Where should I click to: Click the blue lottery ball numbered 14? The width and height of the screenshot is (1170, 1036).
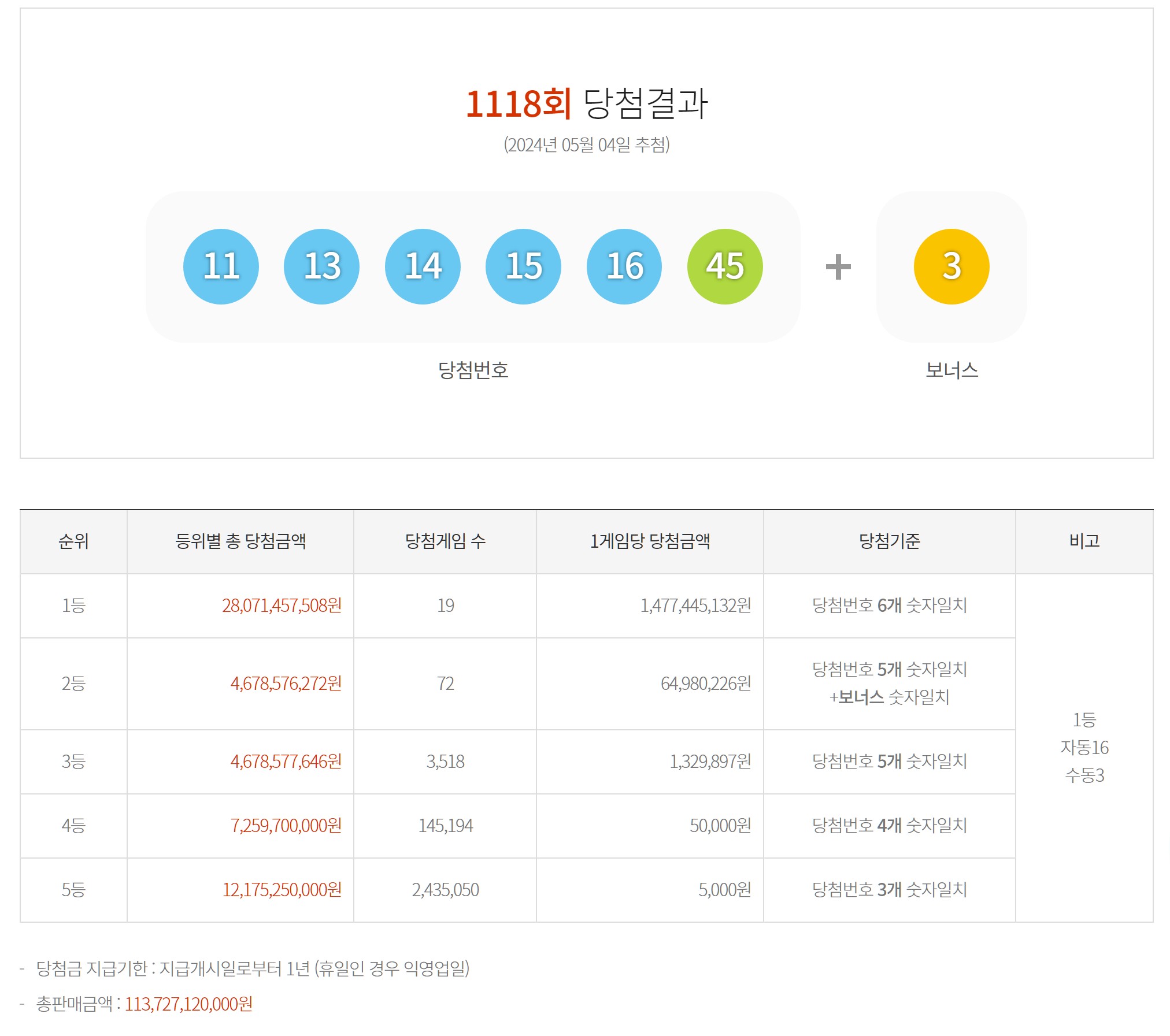click(x=423, y=266)
